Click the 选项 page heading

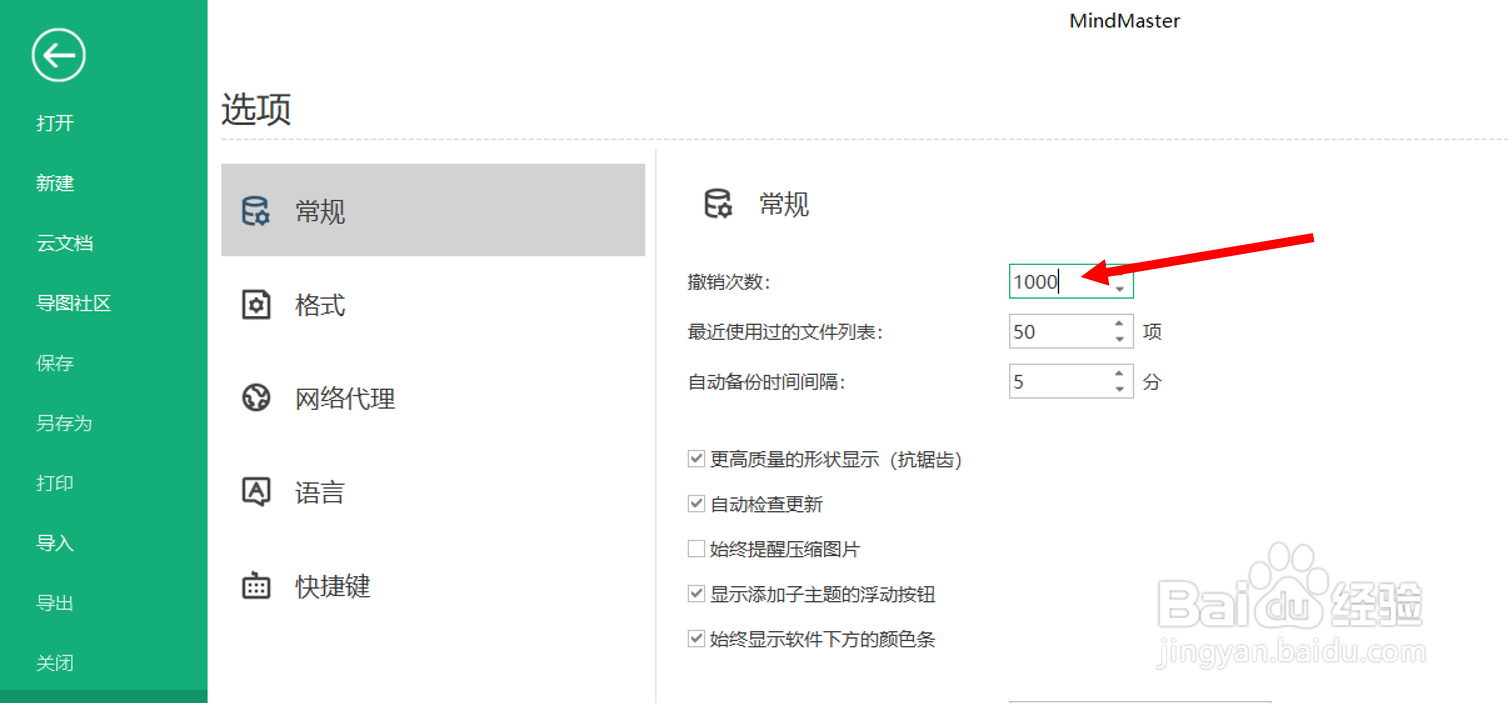tap(256, 109)
